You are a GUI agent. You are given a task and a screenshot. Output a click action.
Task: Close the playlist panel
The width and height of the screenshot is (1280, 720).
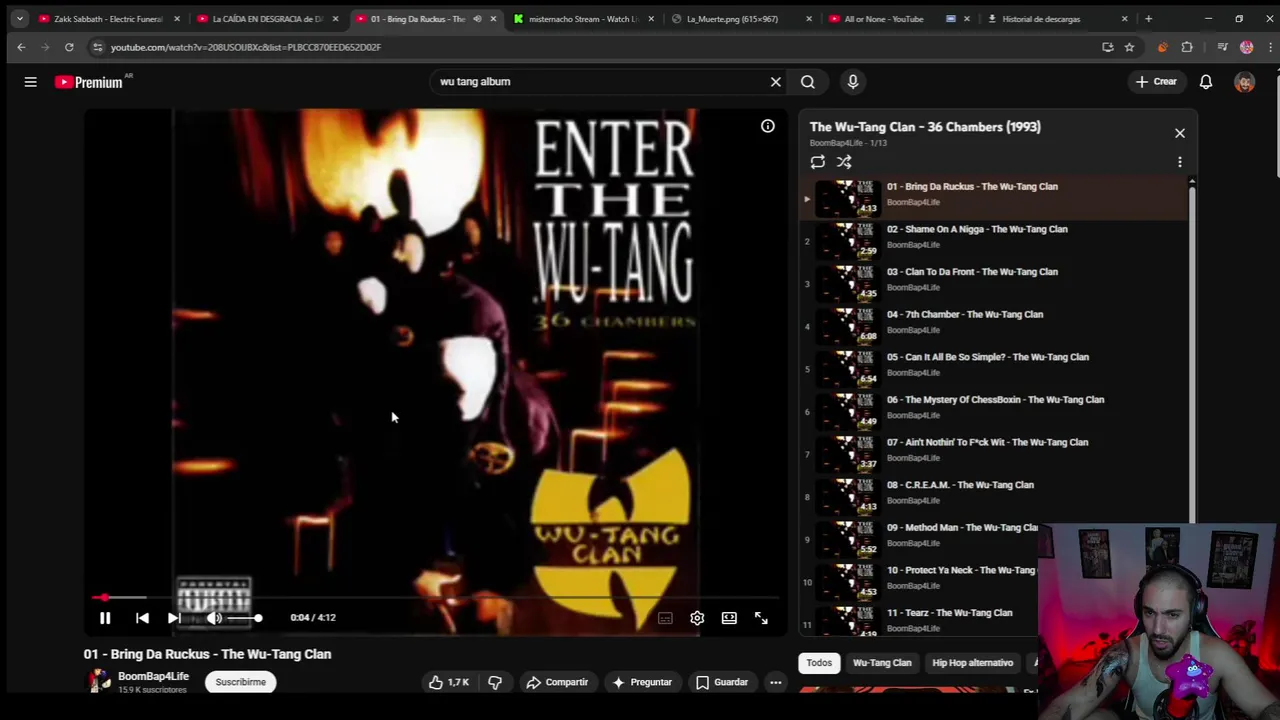[x=1180, y=133]
